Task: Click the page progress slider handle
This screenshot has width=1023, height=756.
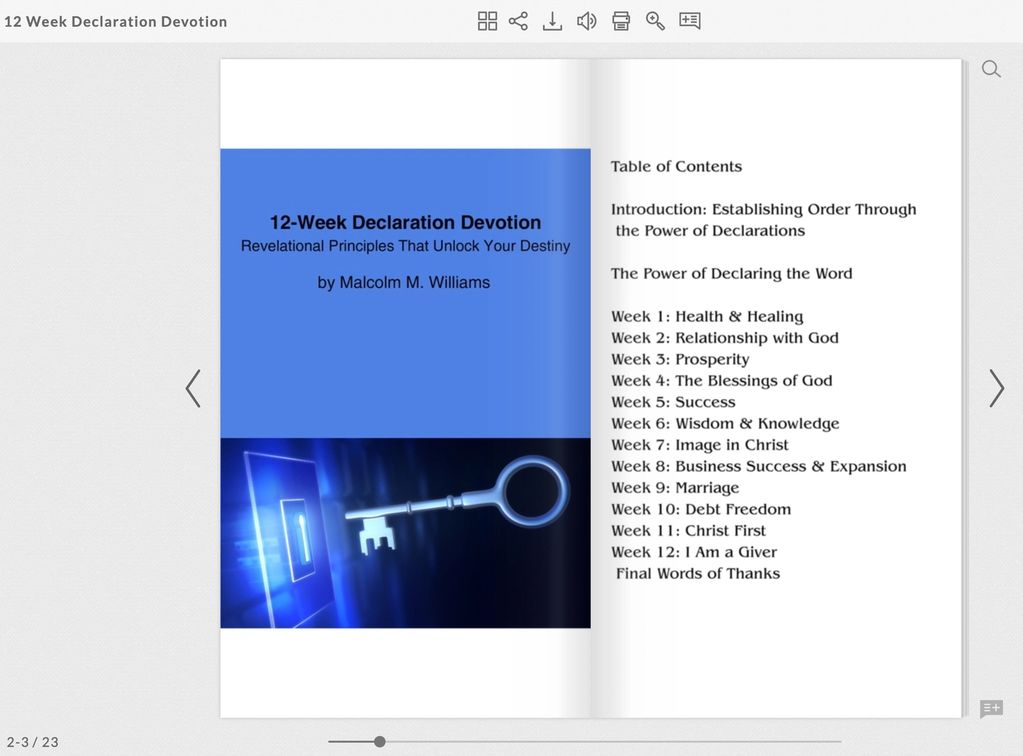Action: (379, 741)
